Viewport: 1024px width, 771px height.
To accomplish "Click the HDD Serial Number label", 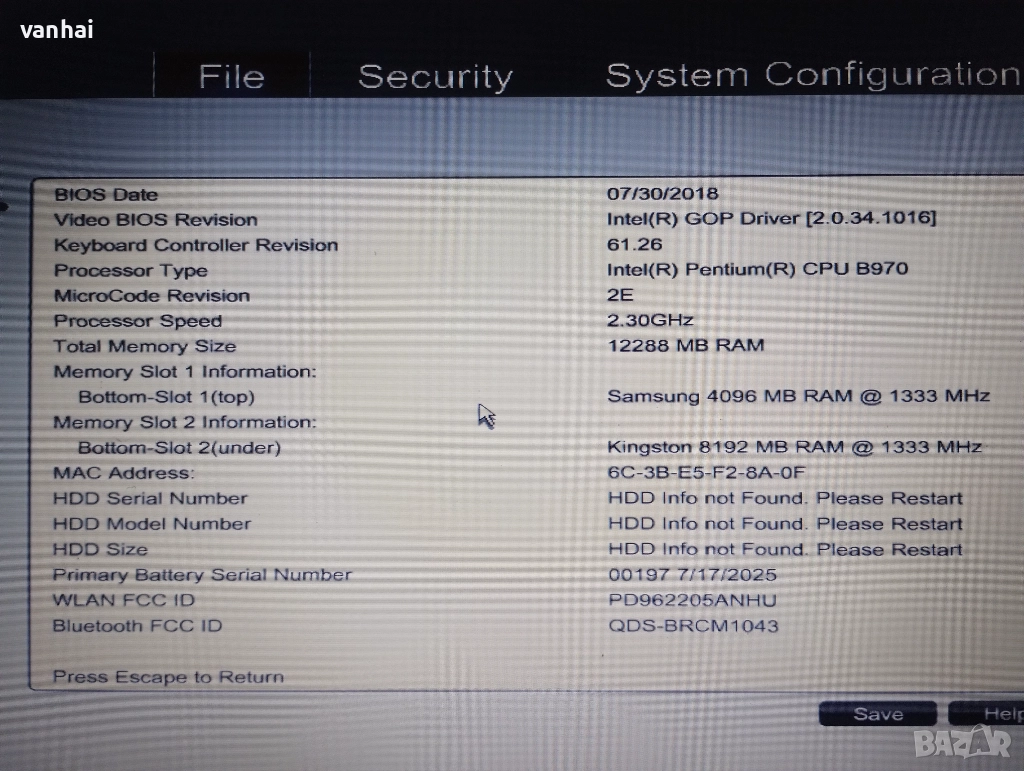I will point(150,498).
